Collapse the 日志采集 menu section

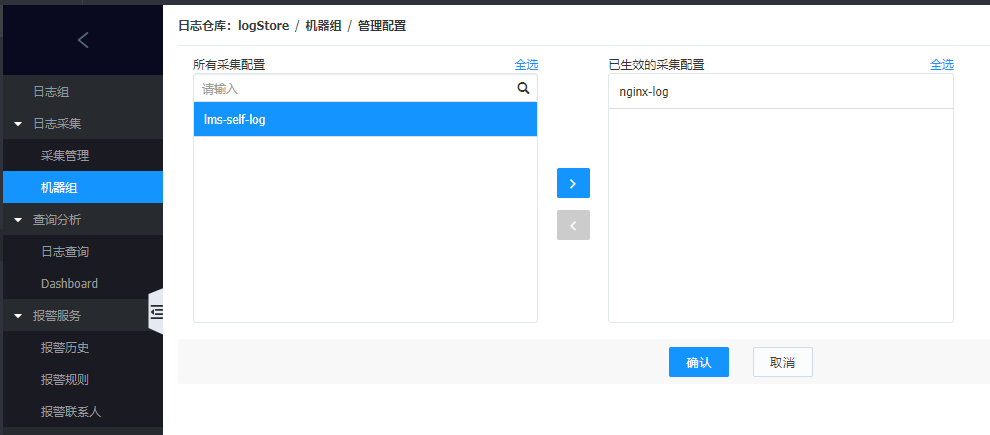tap(18, 124)
